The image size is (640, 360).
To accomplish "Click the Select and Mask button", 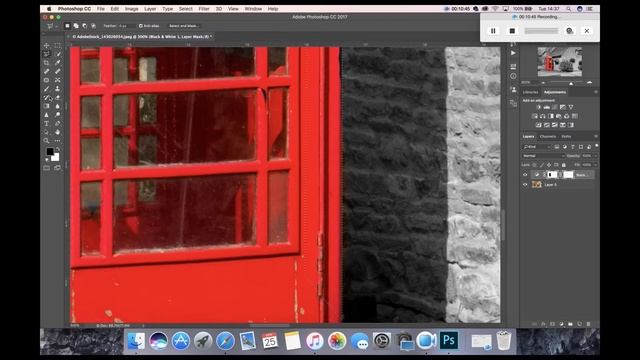I will pos(183,26).
